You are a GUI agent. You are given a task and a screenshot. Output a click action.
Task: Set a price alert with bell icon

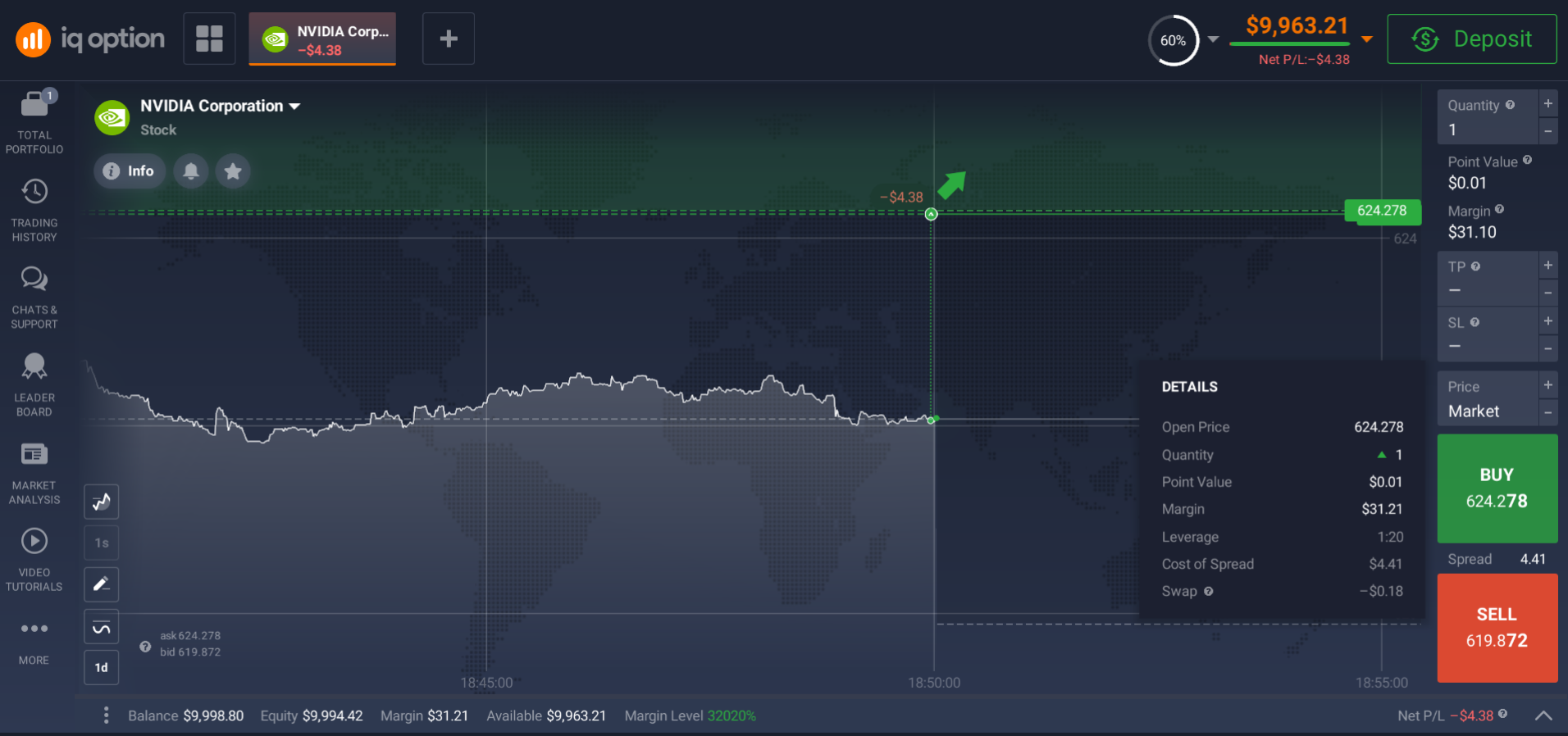click(x=191, y=170)
